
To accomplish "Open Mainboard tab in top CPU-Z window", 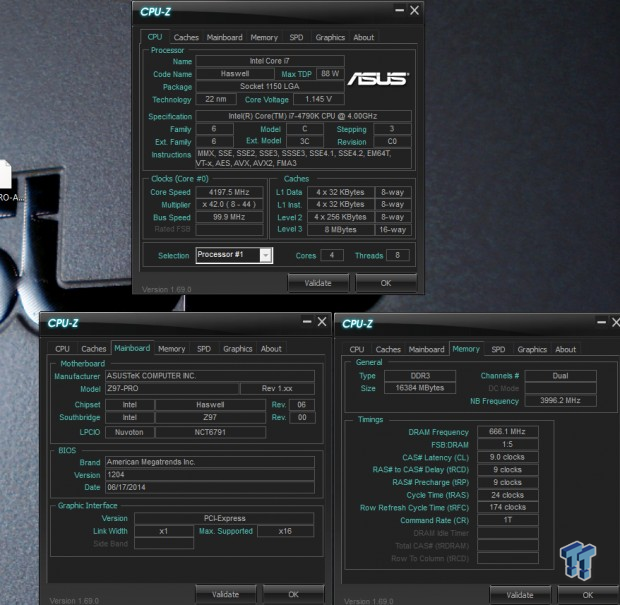I will click(x=224, y=37).
